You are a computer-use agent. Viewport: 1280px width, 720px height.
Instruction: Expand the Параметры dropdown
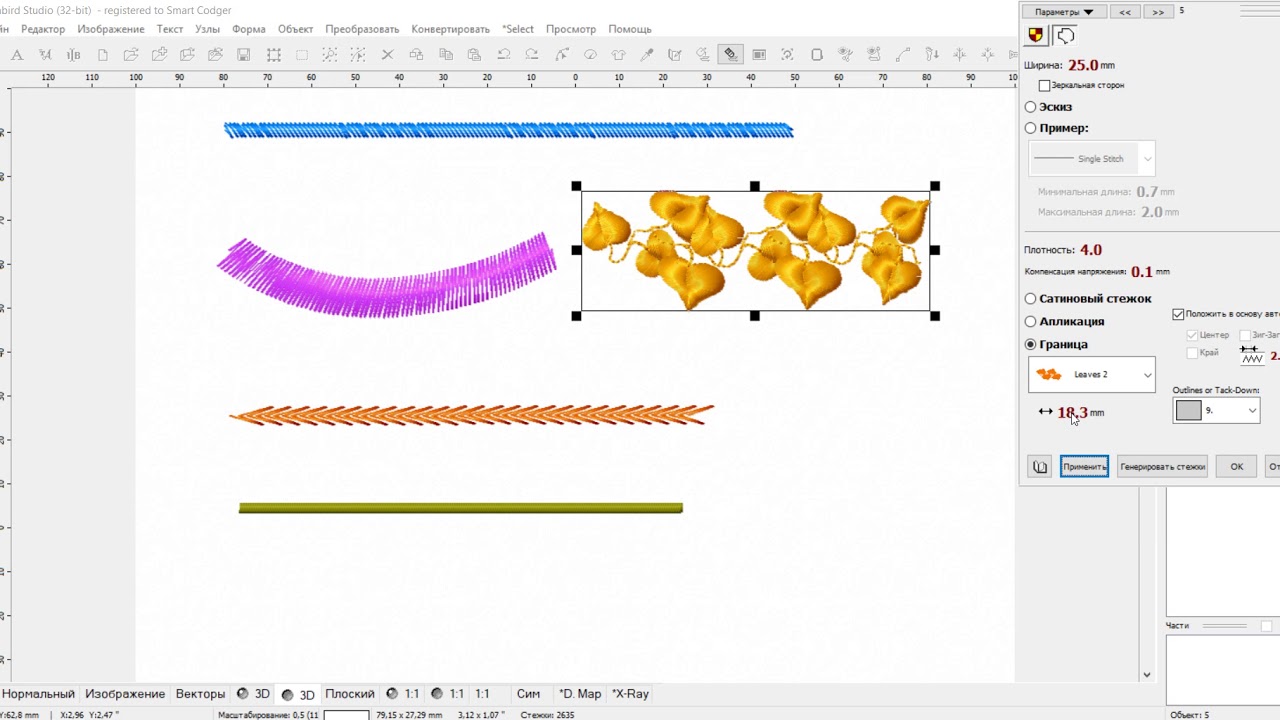tap(1064, 12)
